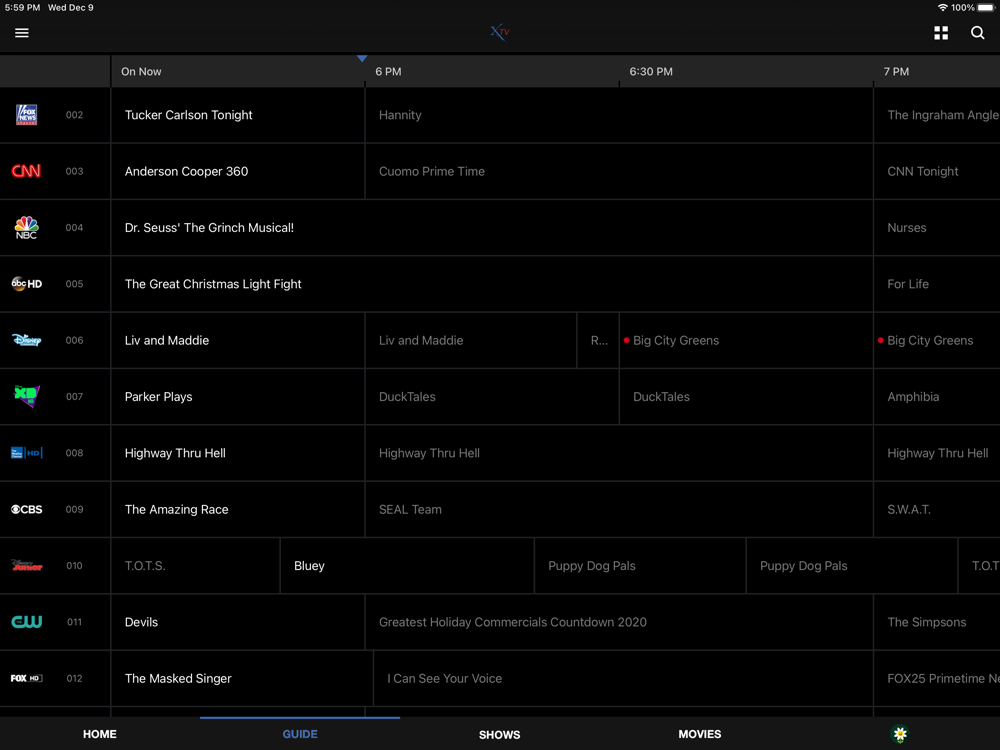This screenshot has width=1000, height=750.
Task: Open SEAL Team listing
Action: pyautogui.click(x=619, y=509)
